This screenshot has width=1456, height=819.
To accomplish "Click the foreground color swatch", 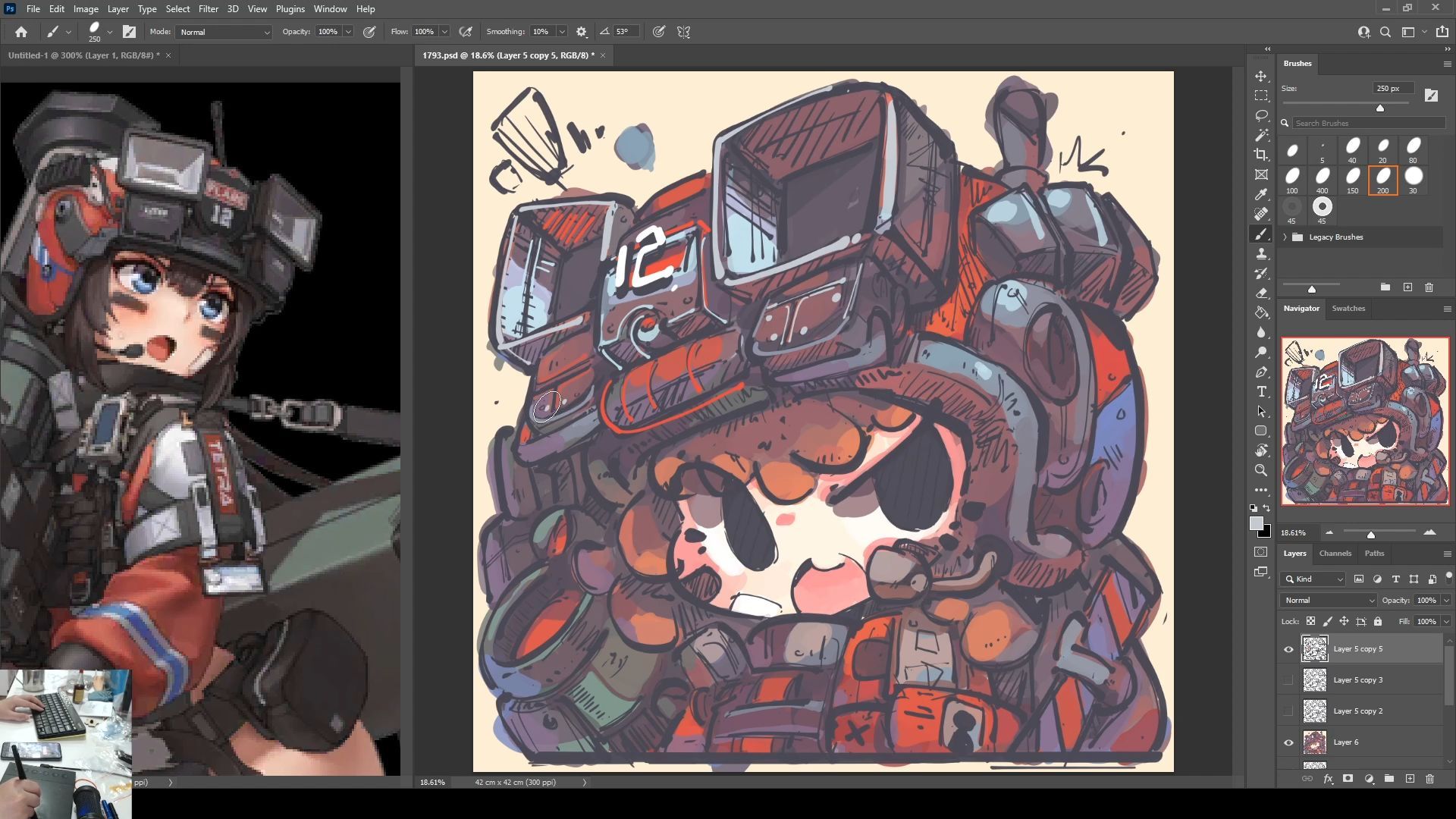I will 1257,524.
